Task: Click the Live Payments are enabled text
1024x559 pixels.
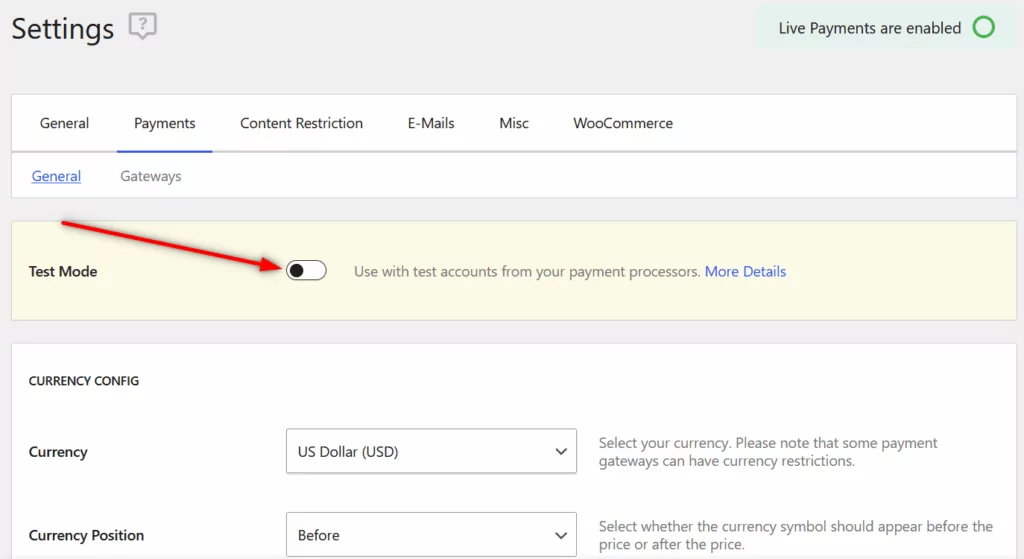Action: coord(869,28)
